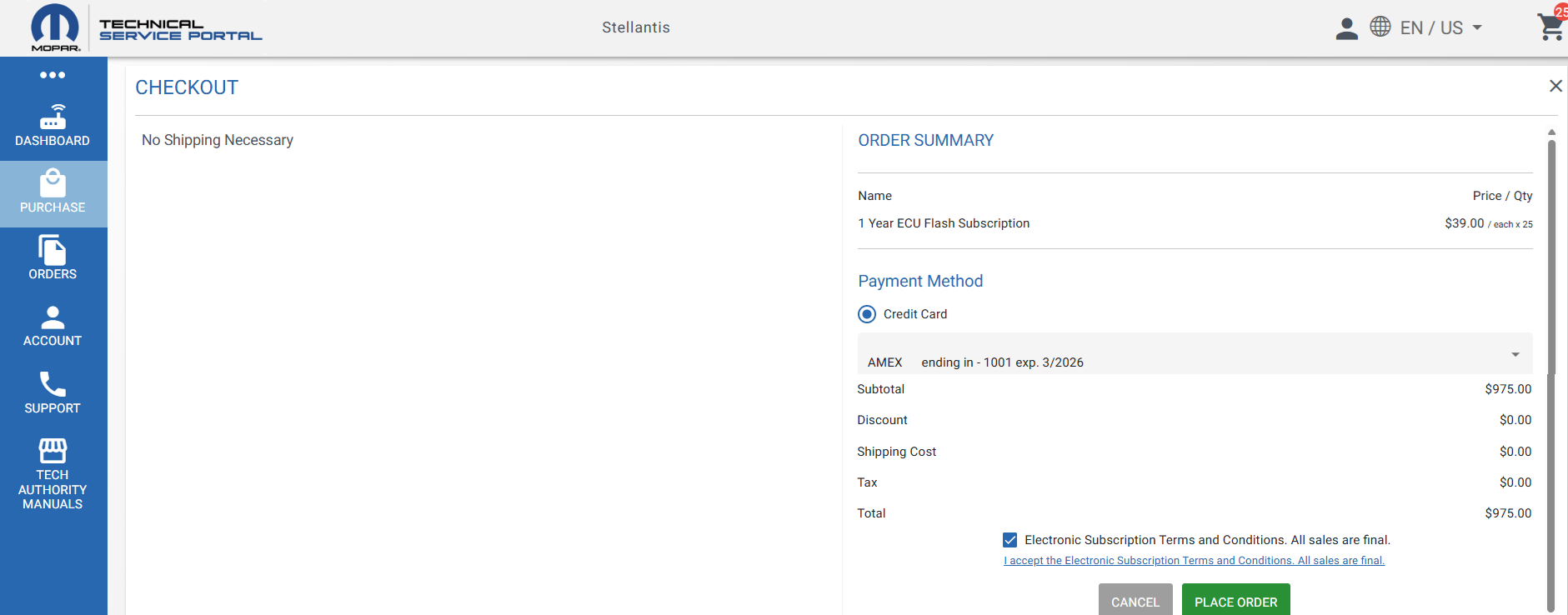Close the Checkout panel with X
This screenshot has width=1568, height=615.
tap(1555, 86)
